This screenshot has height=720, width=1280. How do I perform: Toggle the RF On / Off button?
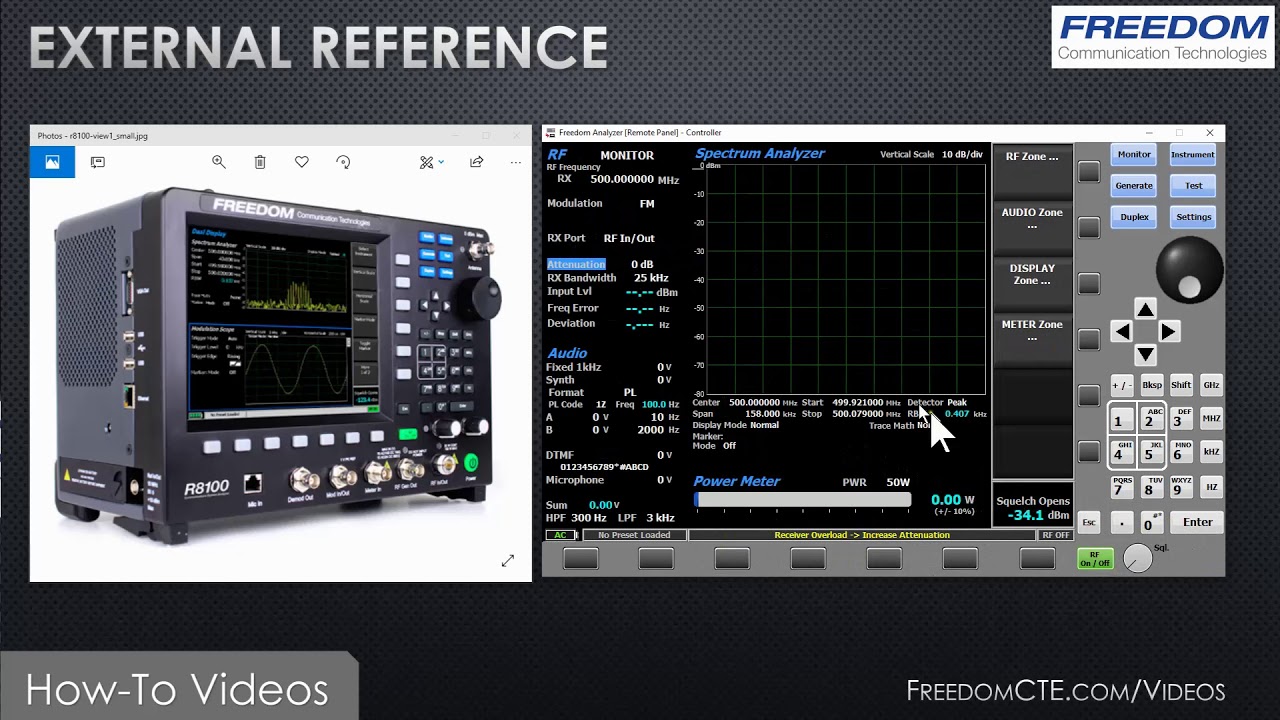coord(1094,559)
